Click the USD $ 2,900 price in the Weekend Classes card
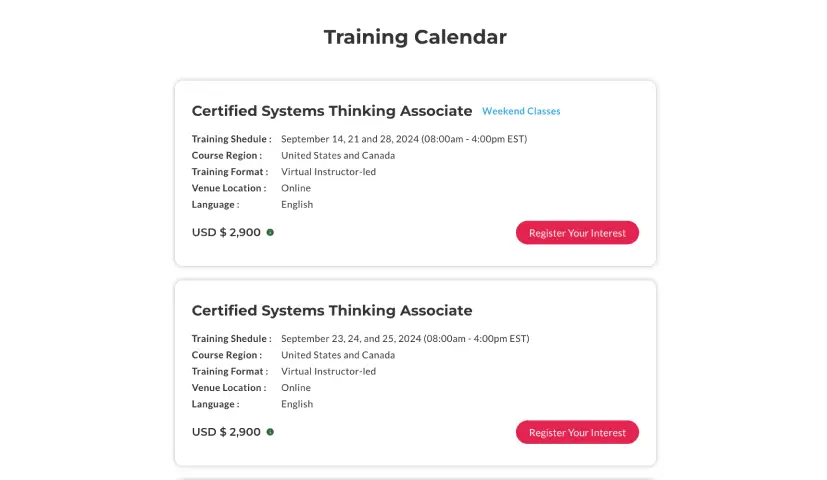Image resolution: width=827 pixels, height=480 pixels. coord(226,232)
